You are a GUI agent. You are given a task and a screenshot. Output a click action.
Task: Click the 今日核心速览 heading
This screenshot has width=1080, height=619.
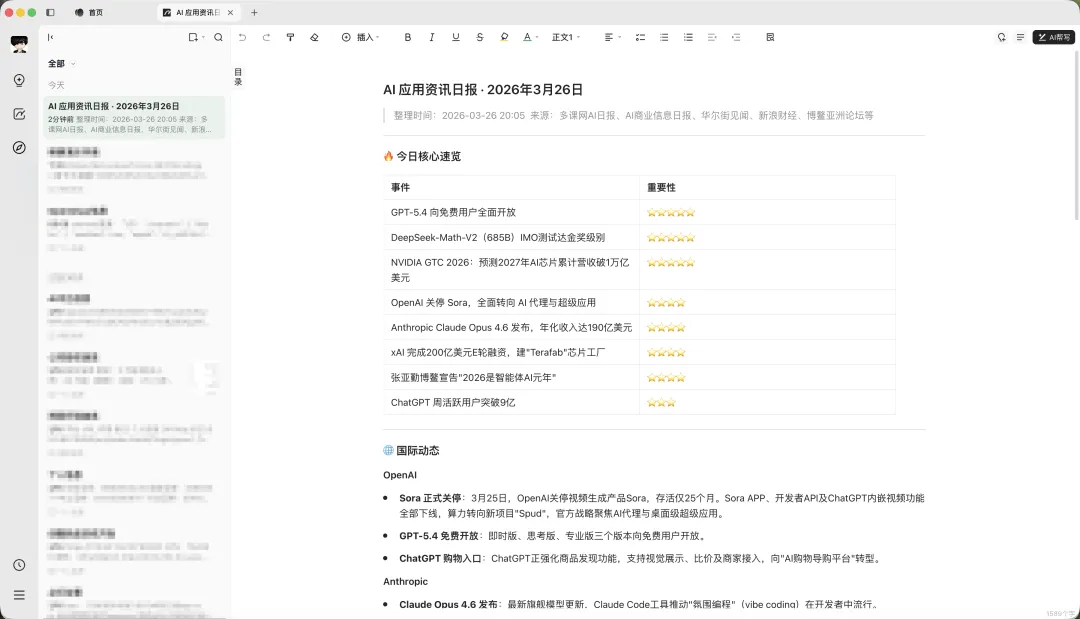click(422, 156)
